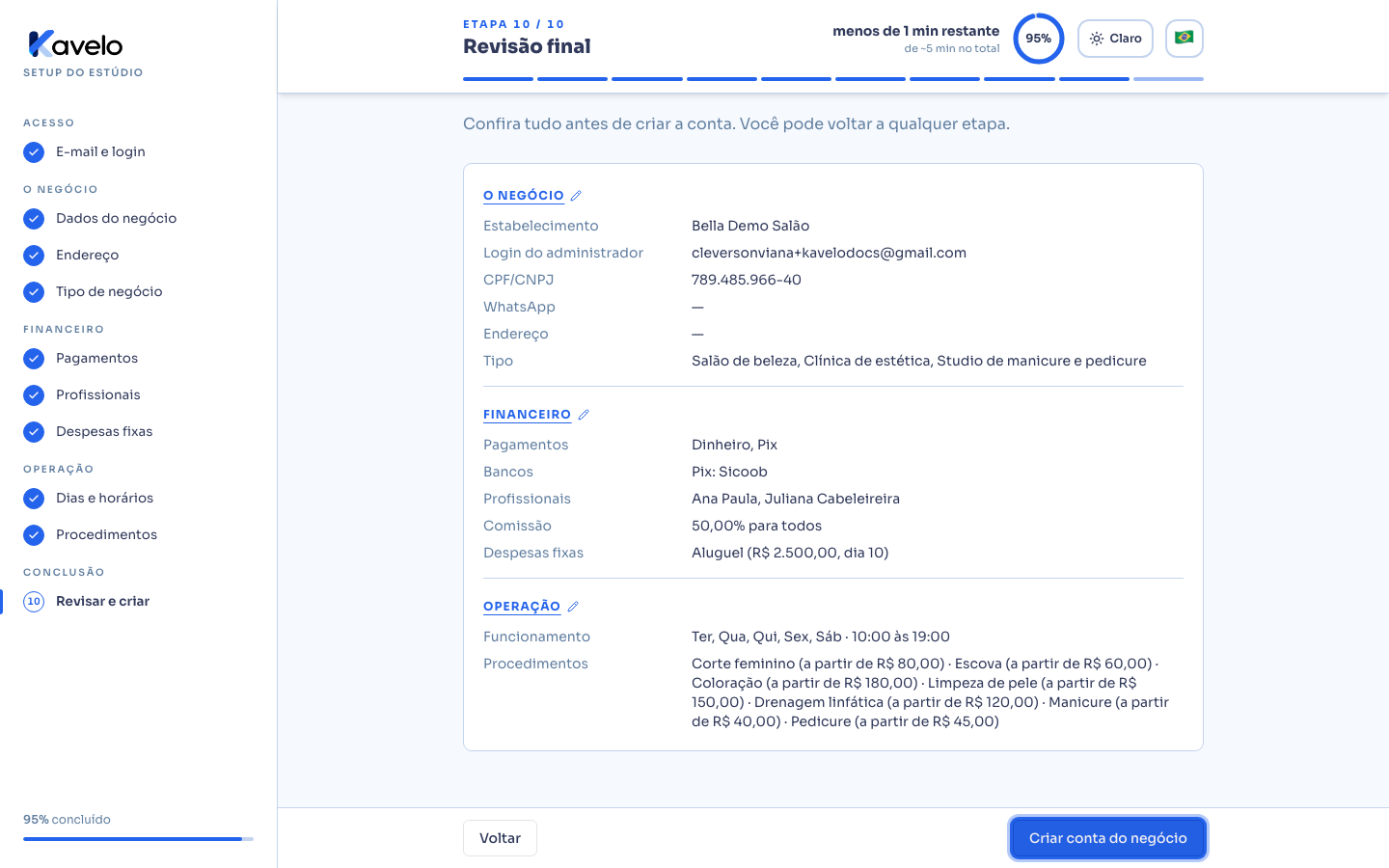The height and width of the screenshot is (868, 1389).
Task: Click the FINANCEIRO section link
Action: pyautogui.click(x=528, y=415)
